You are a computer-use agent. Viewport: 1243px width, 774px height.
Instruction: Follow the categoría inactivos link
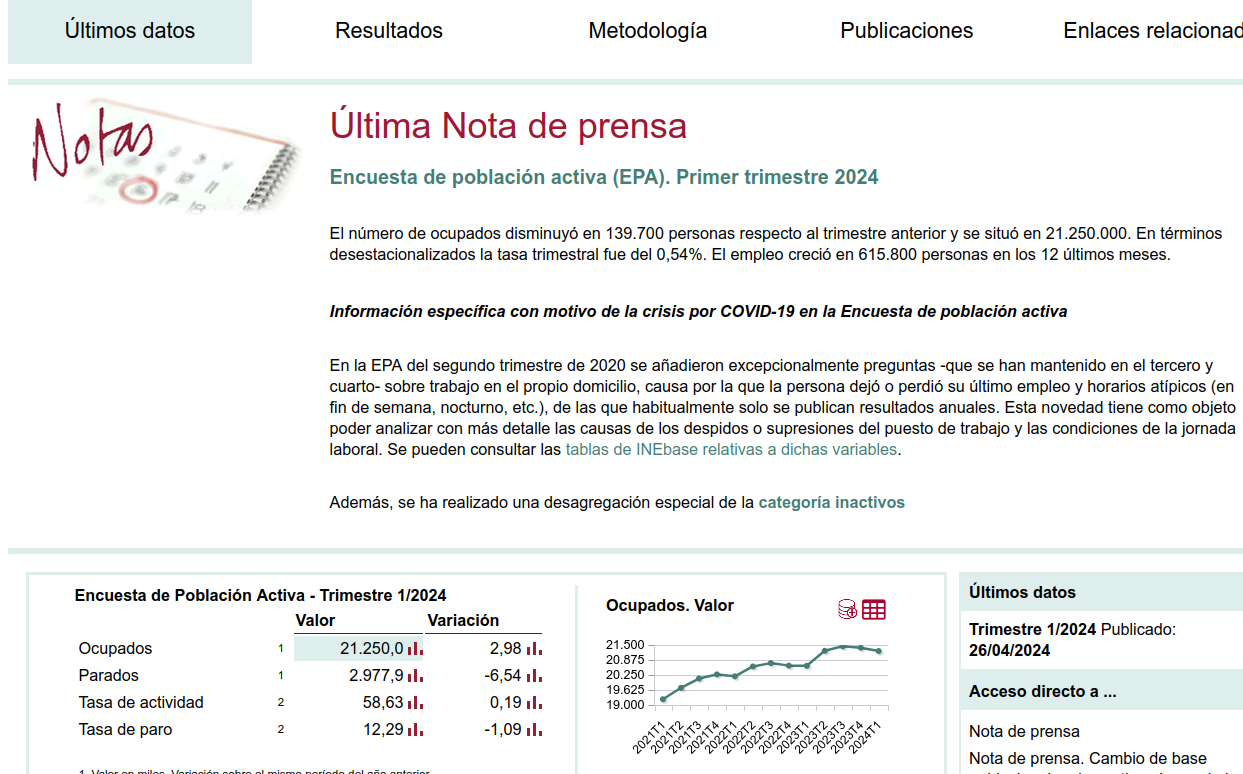tap(831, 503)
